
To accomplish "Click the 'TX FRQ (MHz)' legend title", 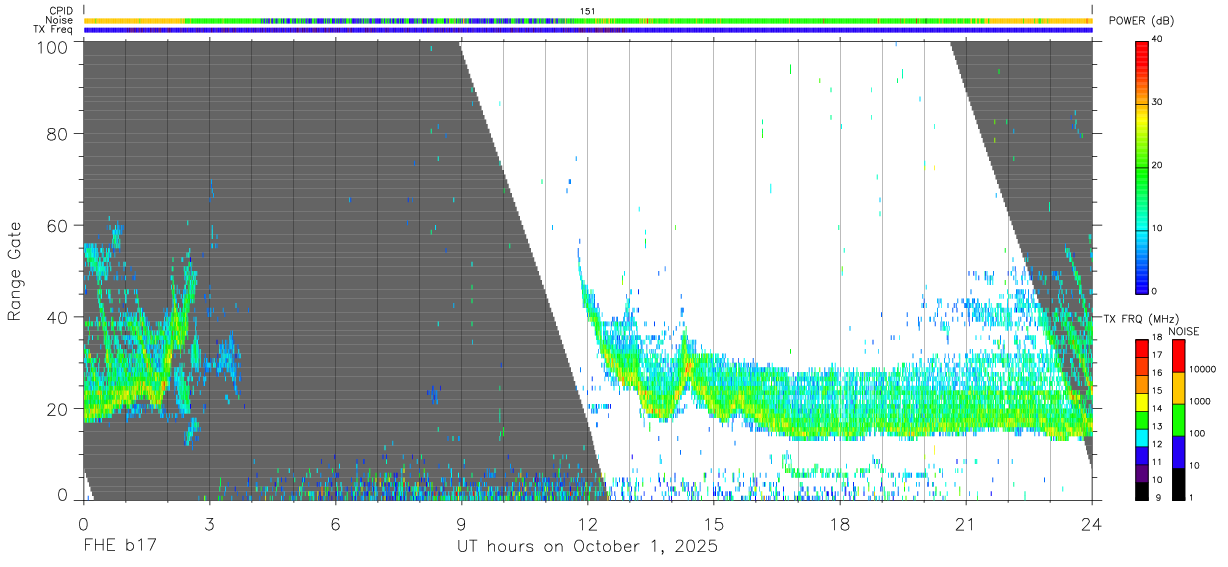I will click(1142, 319).
